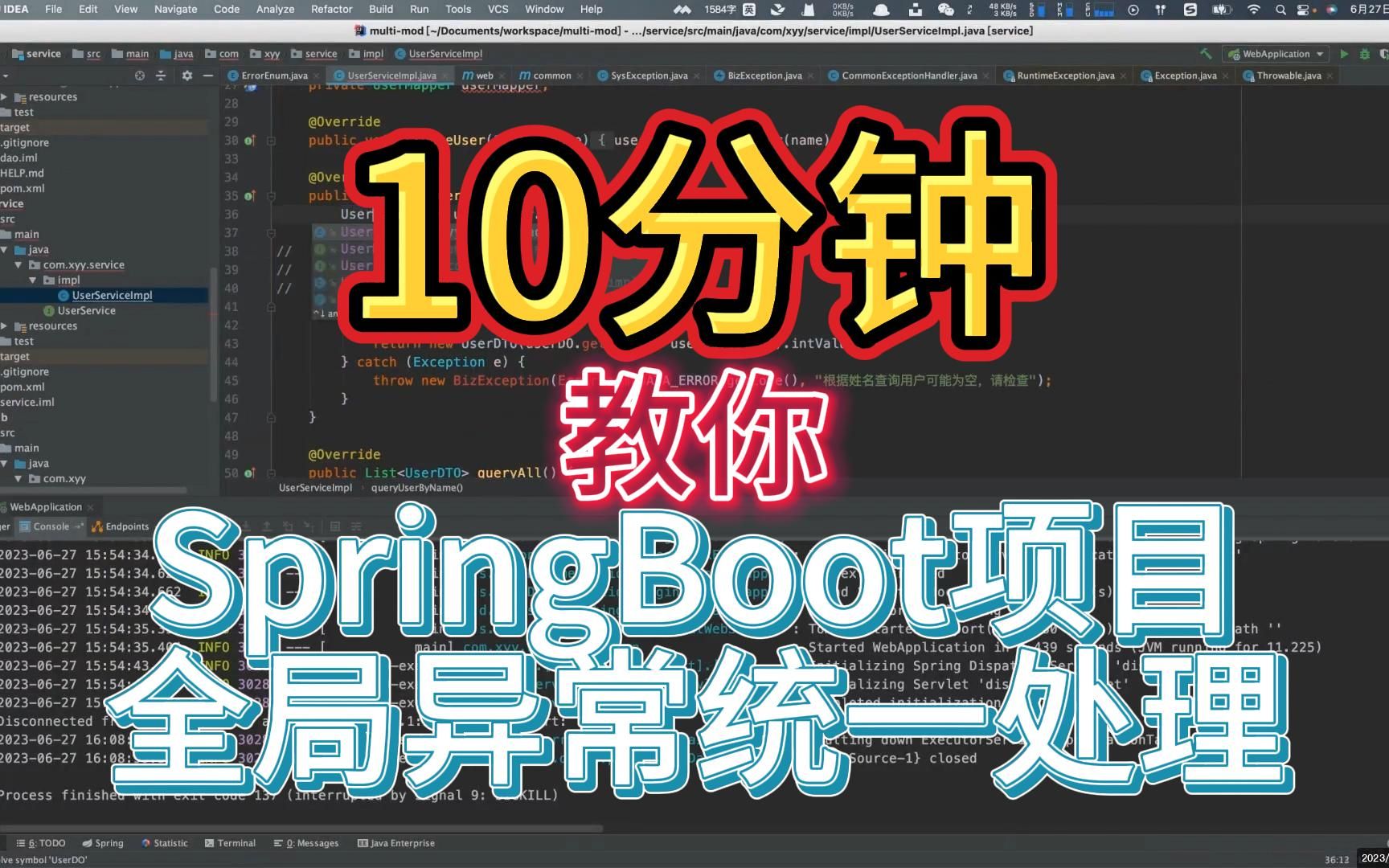Fold the method at line 30

pos(272,141)
